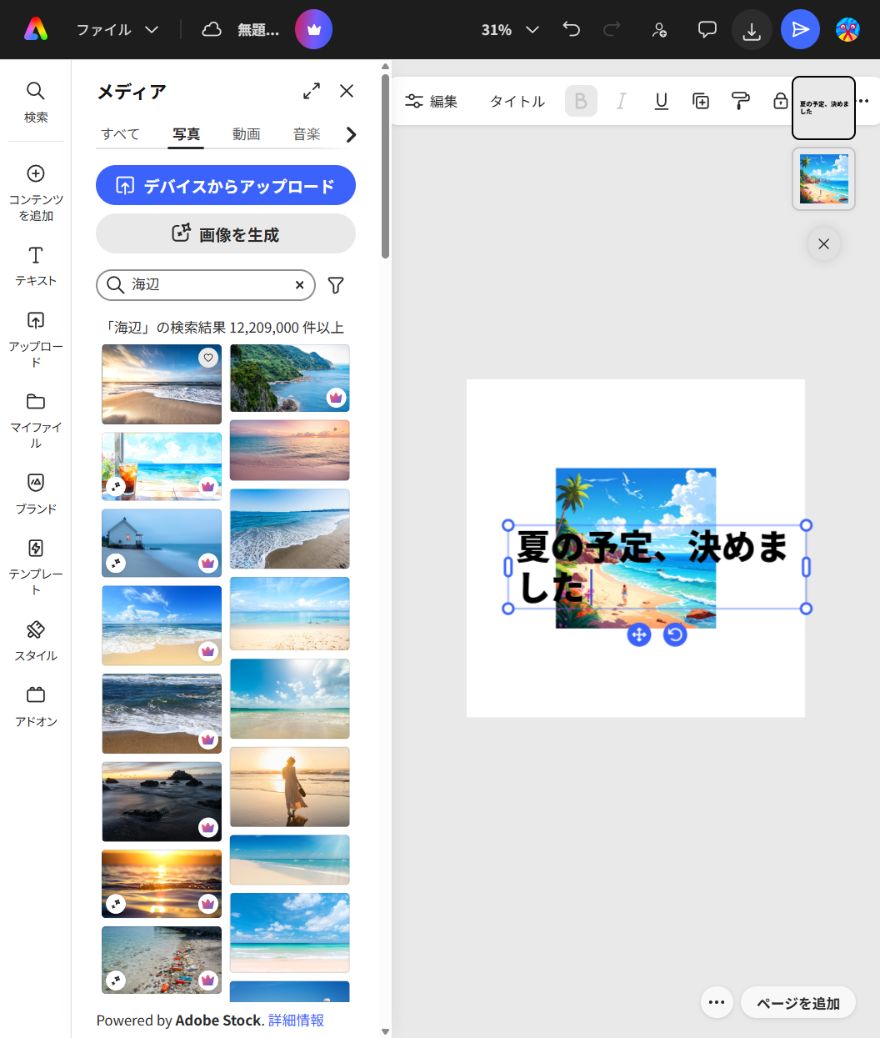Open the アップロード panel
The height and width of the screenshot is (1038, 880).
[36, 340]
